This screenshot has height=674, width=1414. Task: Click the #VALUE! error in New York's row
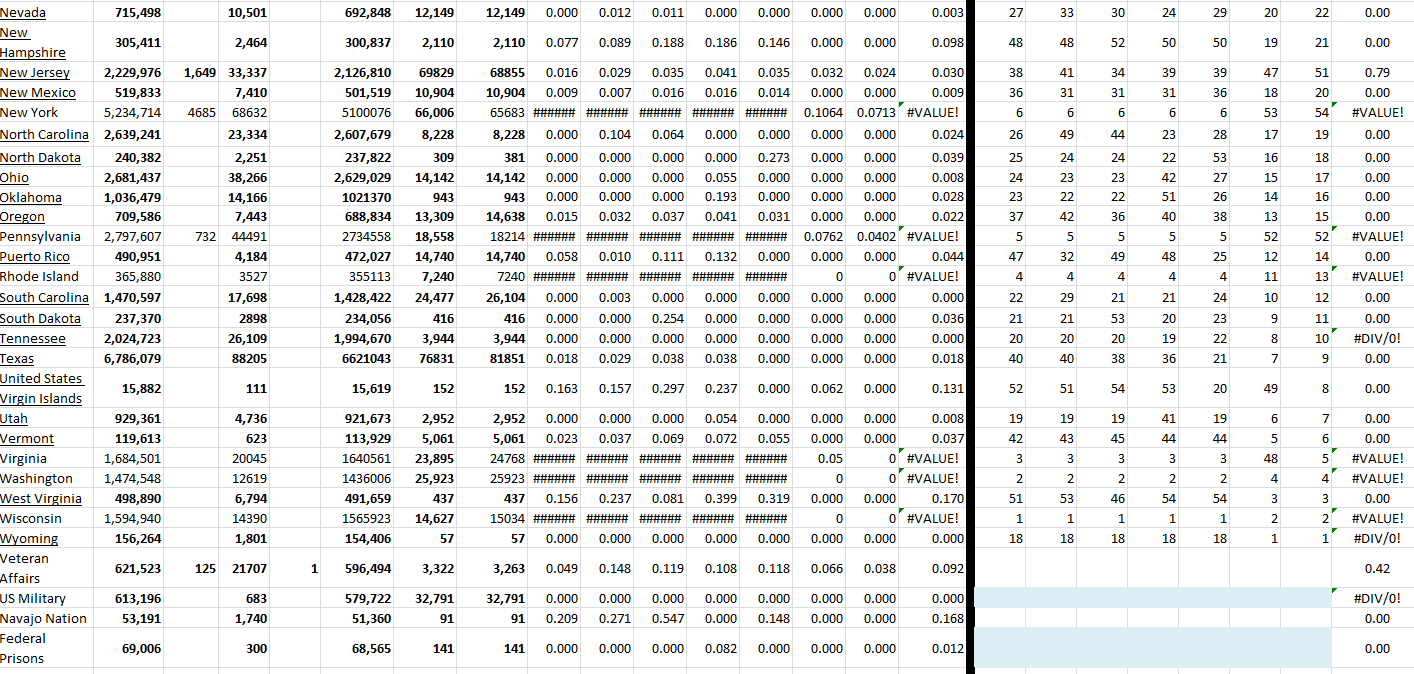[x=934, y=112]
